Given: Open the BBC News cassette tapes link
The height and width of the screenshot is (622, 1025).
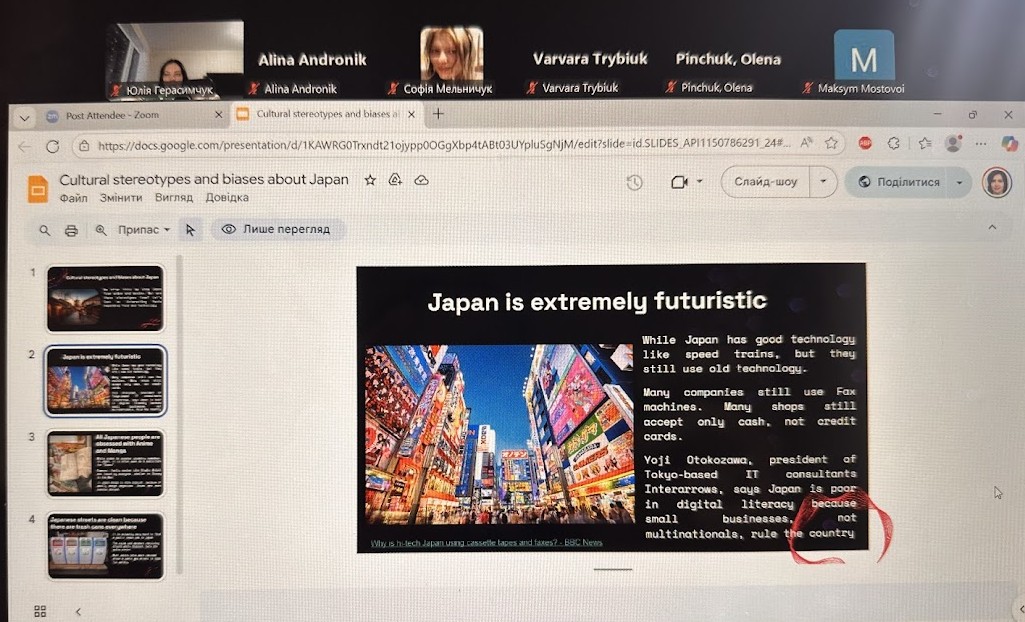Looking at the screenshot, I should [487, 543].
